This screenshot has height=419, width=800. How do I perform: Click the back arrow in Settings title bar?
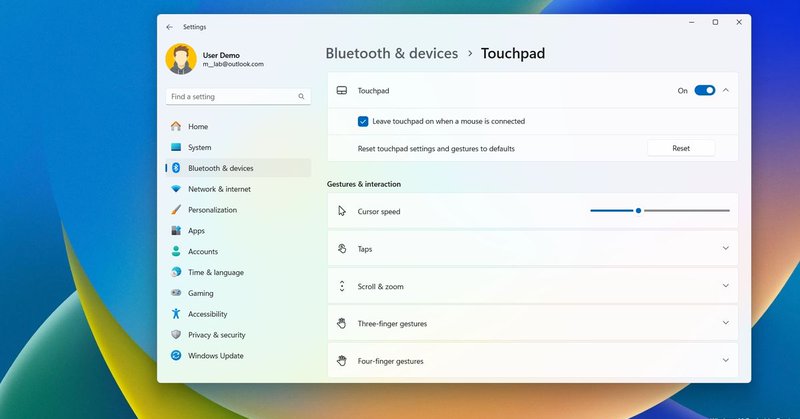169,27
